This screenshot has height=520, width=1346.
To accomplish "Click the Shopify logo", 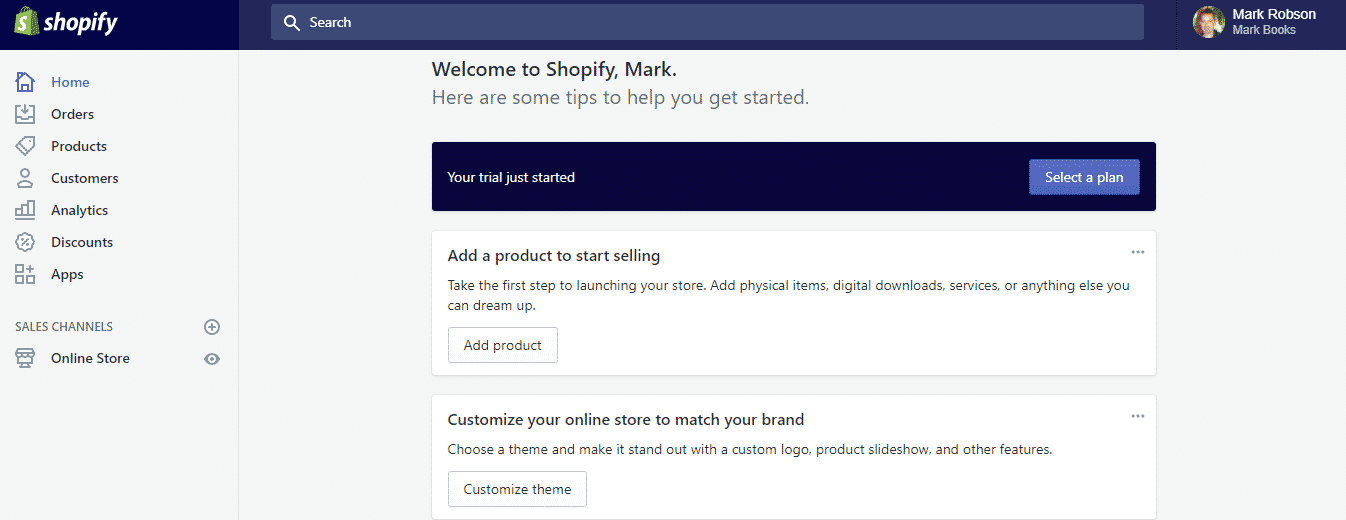I will [66, 23].
